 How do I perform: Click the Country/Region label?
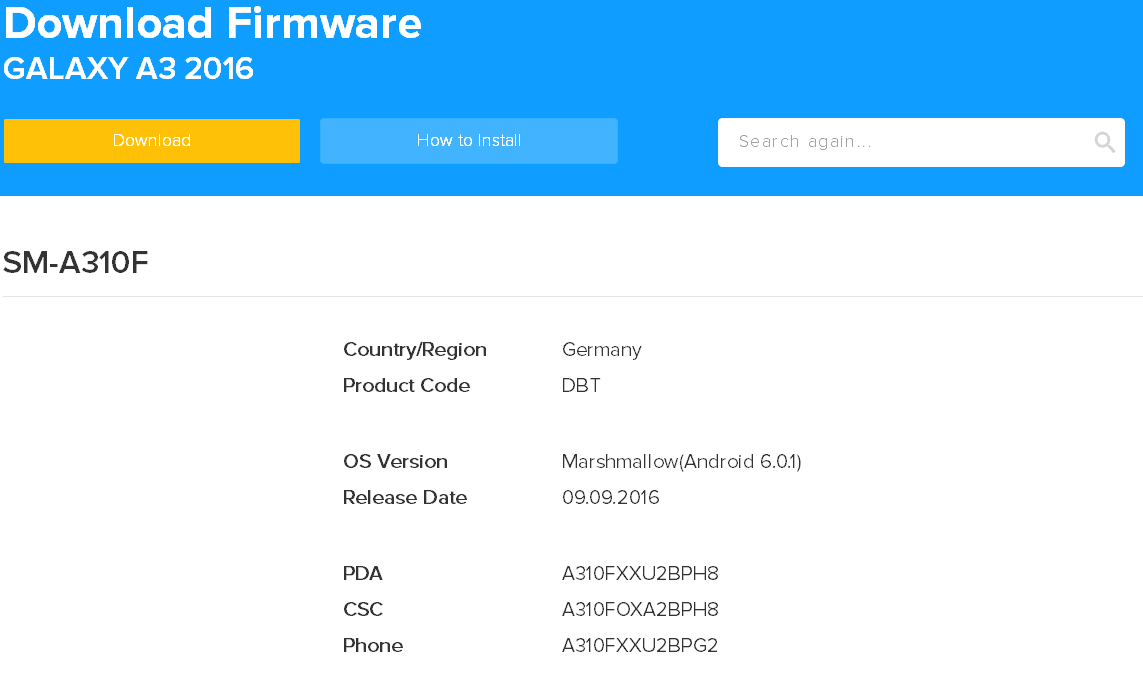pyautogui.click(x=415, y=350)
